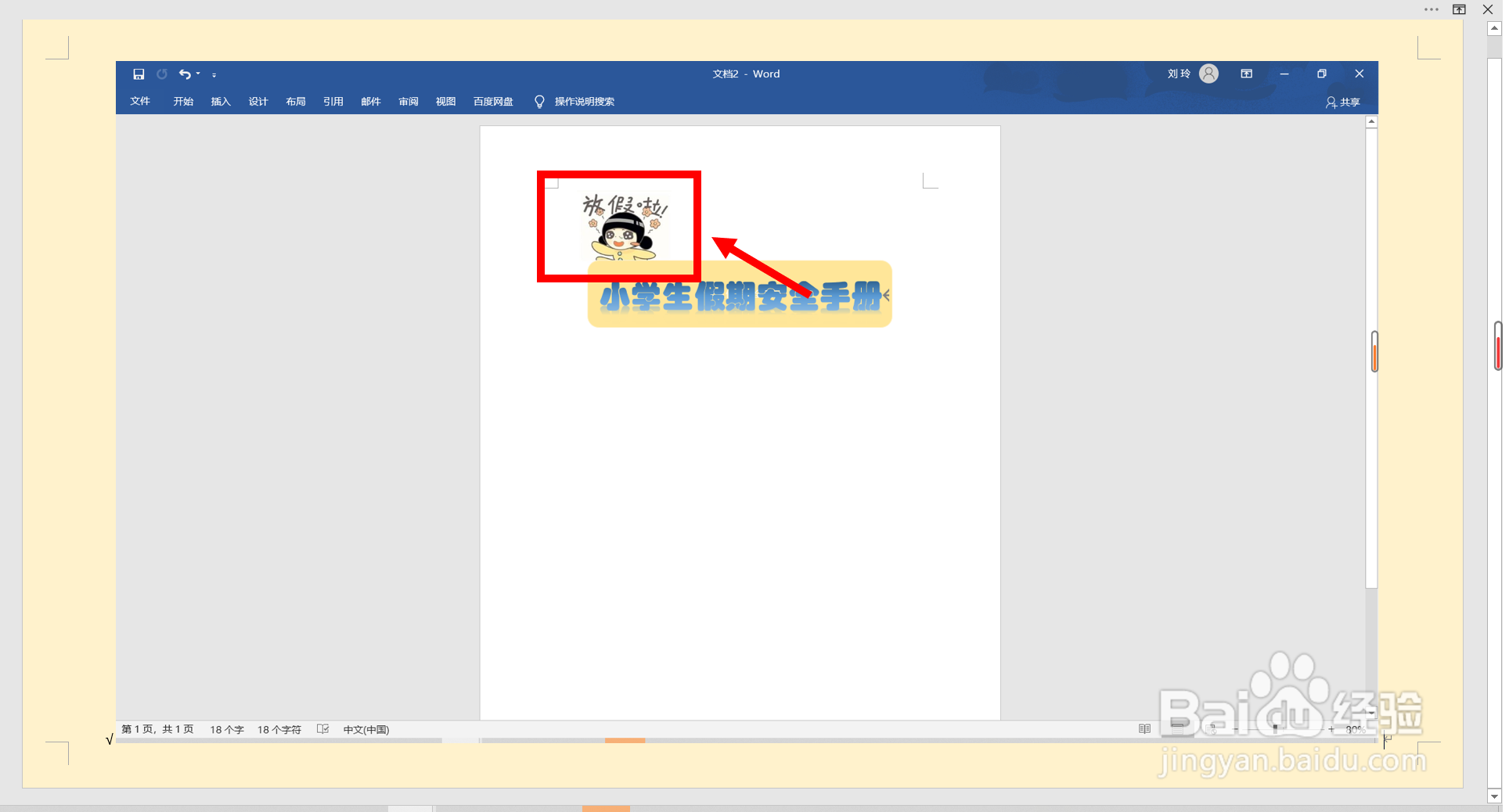1509x812 pixels.
Task: Switch to the 开始 ribbon tab
Action: (183, 102)
